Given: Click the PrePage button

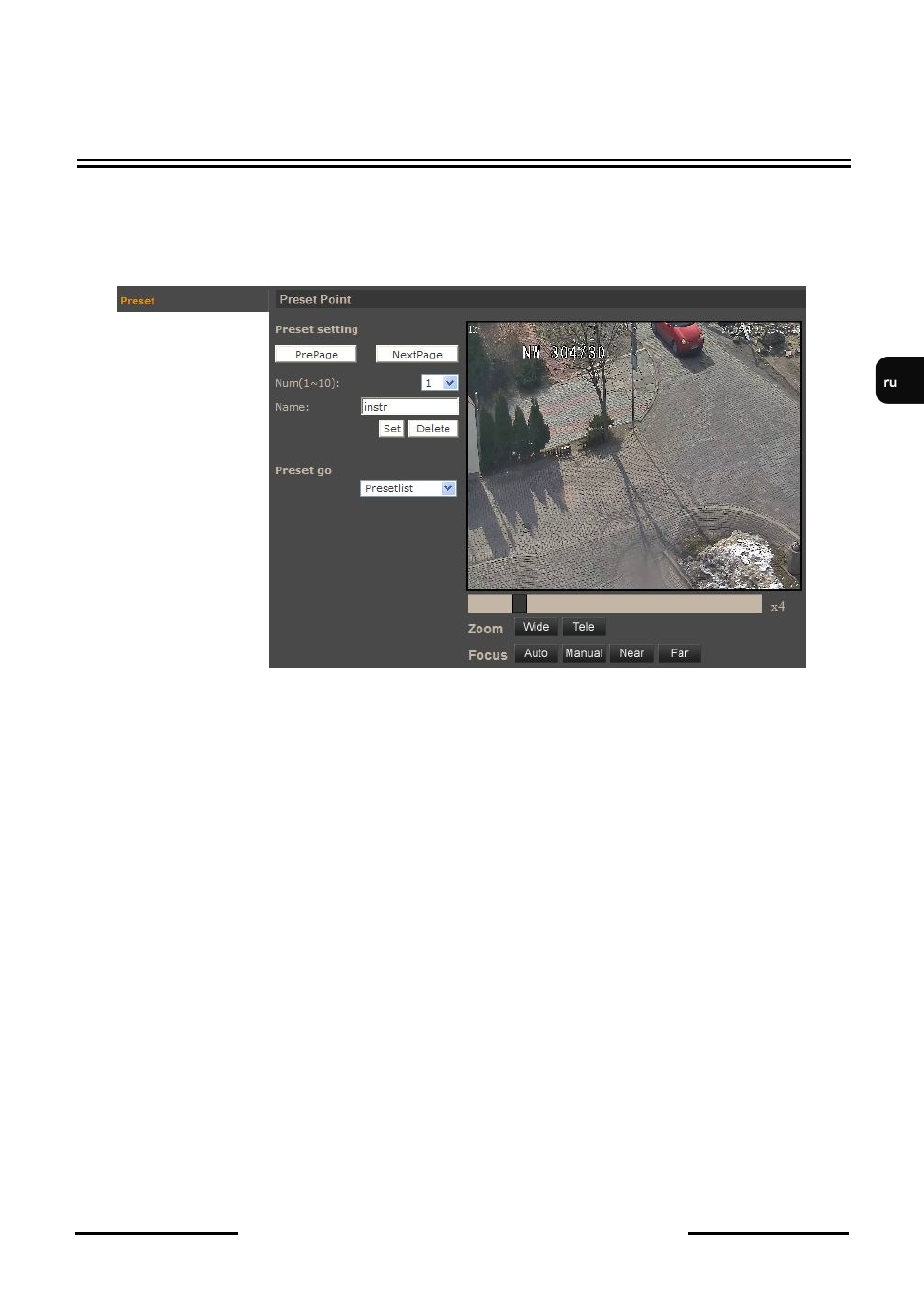Looking at the screenshot, I should point(316,355).
